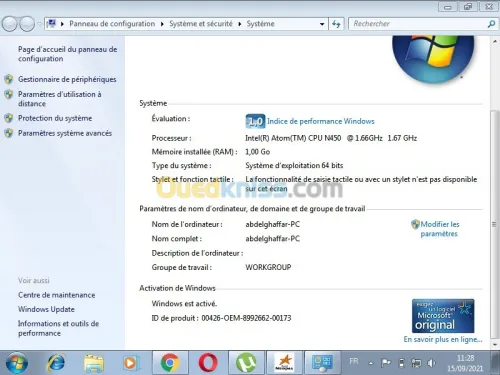Image resolution: width=500 pixels, height=375 pixels.
Task: Go to Panneau de configuration breadcrumb
Action: pos(112,24)
